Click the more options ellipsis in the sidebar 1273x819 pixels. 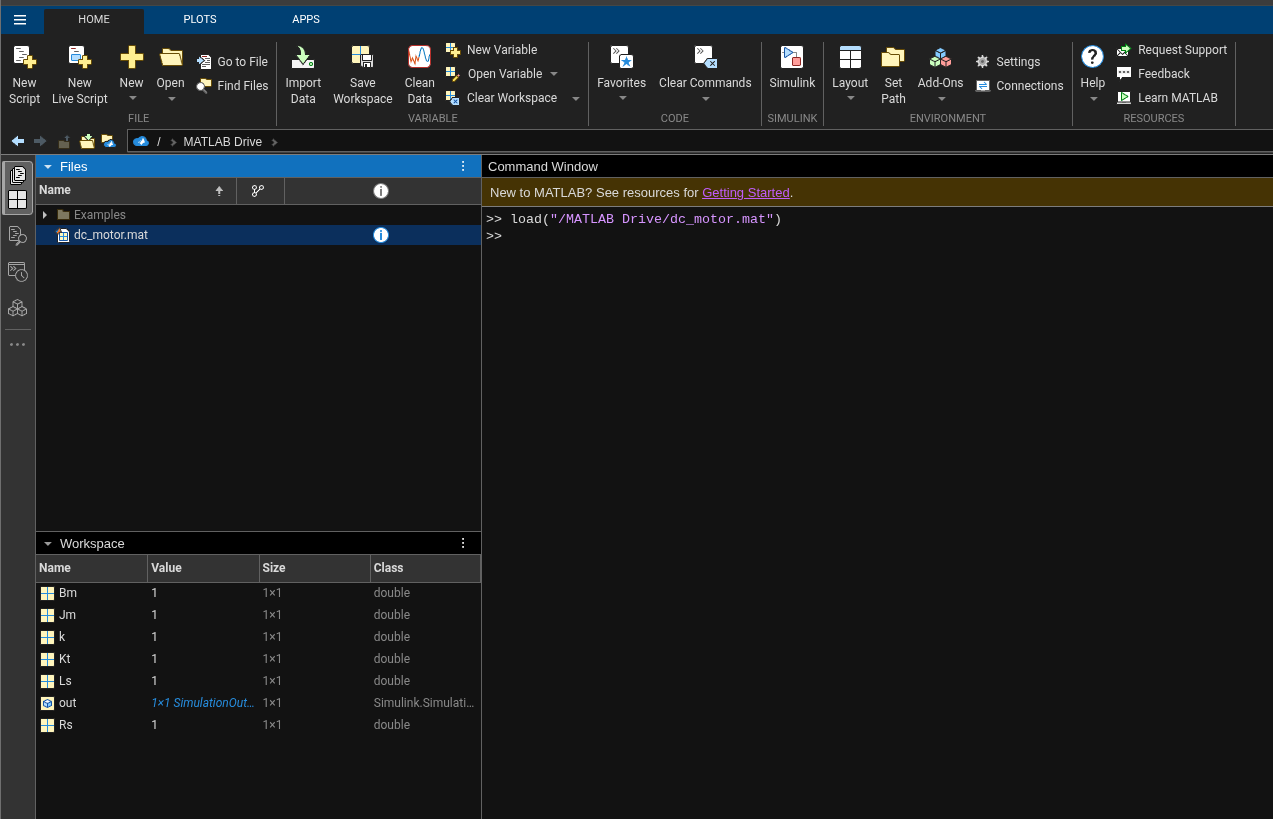pos(18,344)
